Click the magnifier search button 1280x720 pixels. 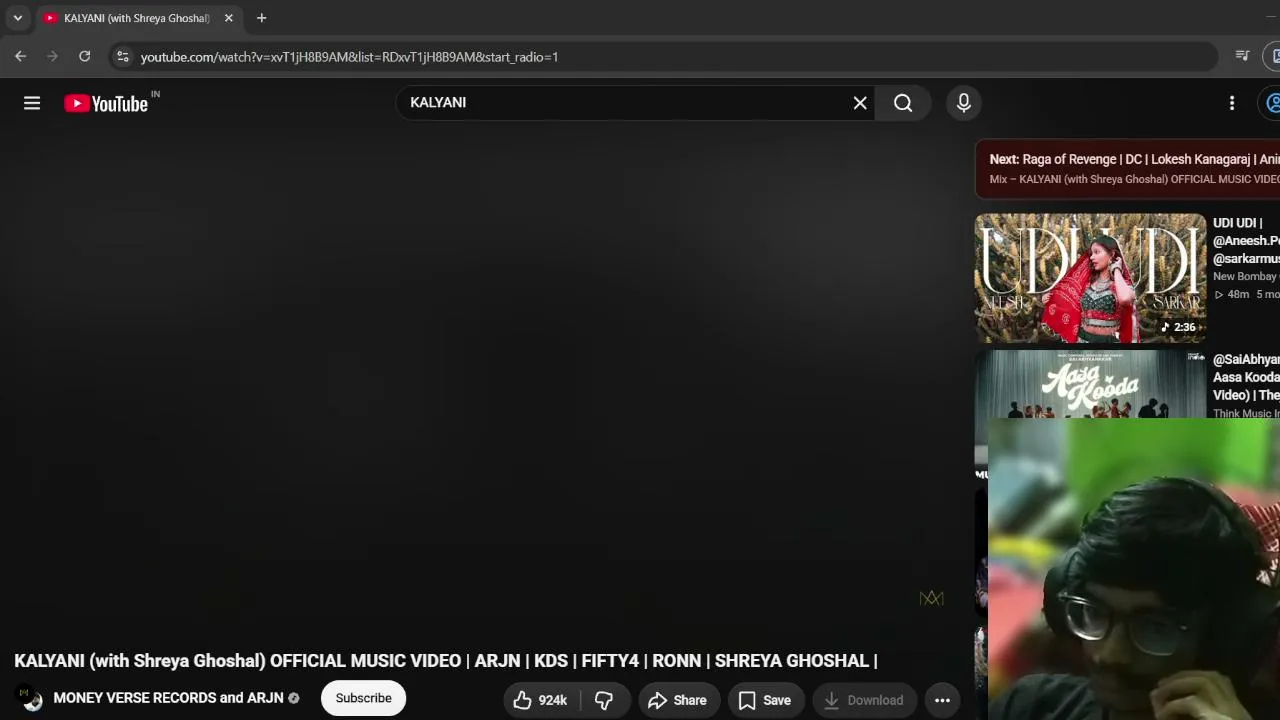click(x=903, y=103)
